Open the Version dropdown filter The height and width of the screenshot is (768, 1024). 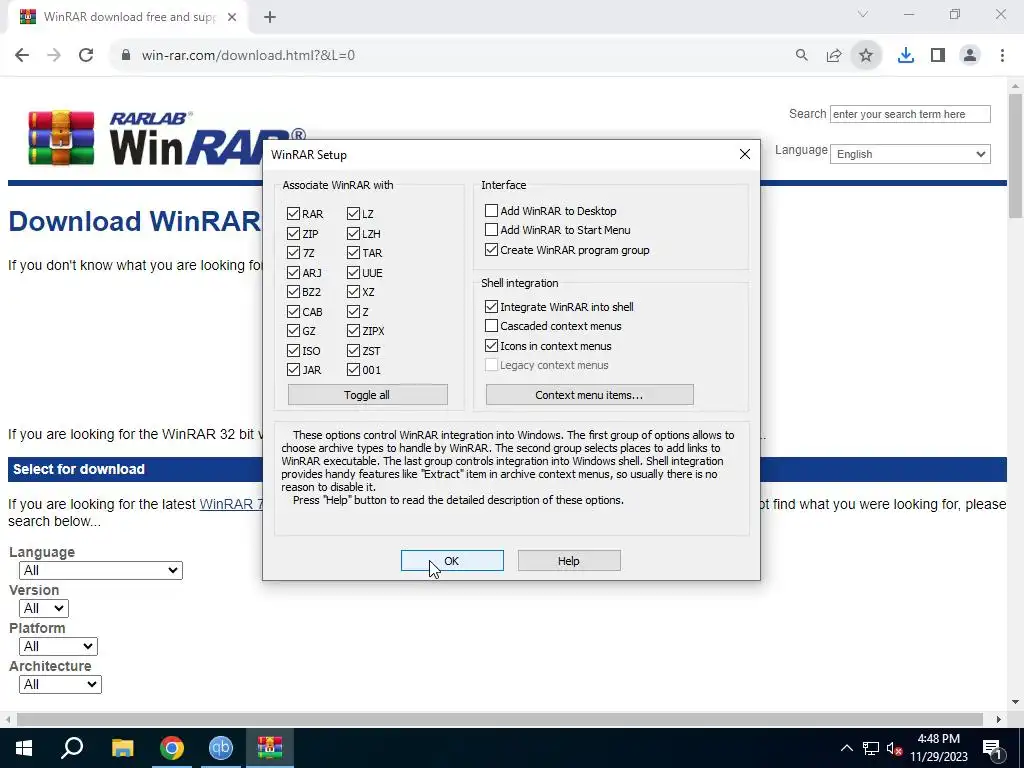click(x=44, y=608)
